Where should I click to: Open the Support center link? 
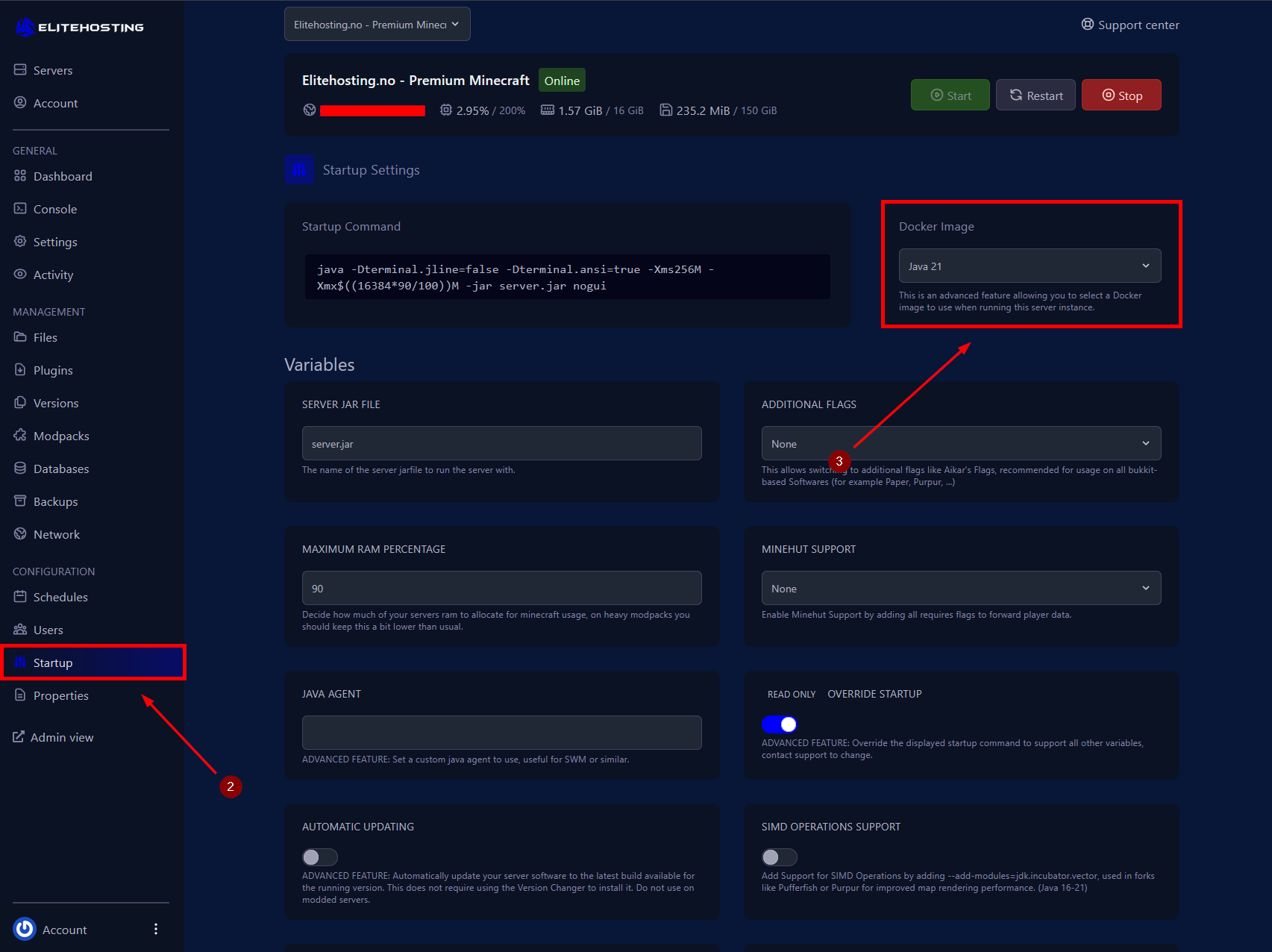[1130, 25]
